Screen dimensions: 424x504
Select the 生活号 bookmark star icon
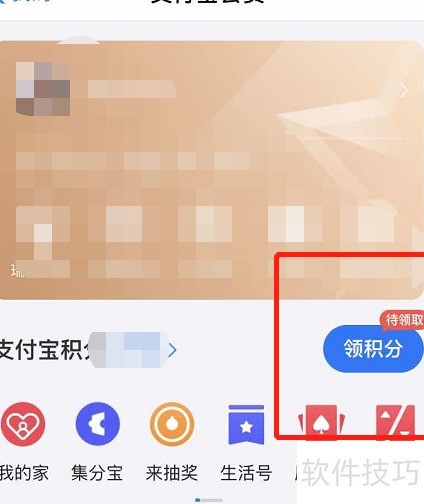click(246, 425)
